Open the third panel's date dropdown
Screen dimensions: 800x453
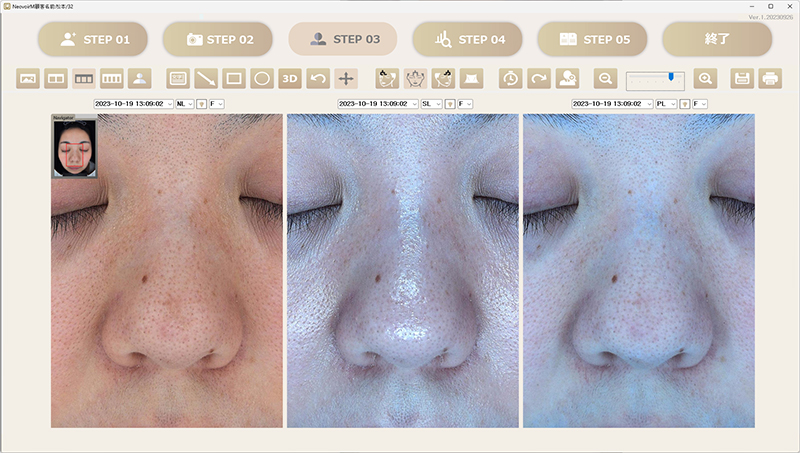click(612, 103)
